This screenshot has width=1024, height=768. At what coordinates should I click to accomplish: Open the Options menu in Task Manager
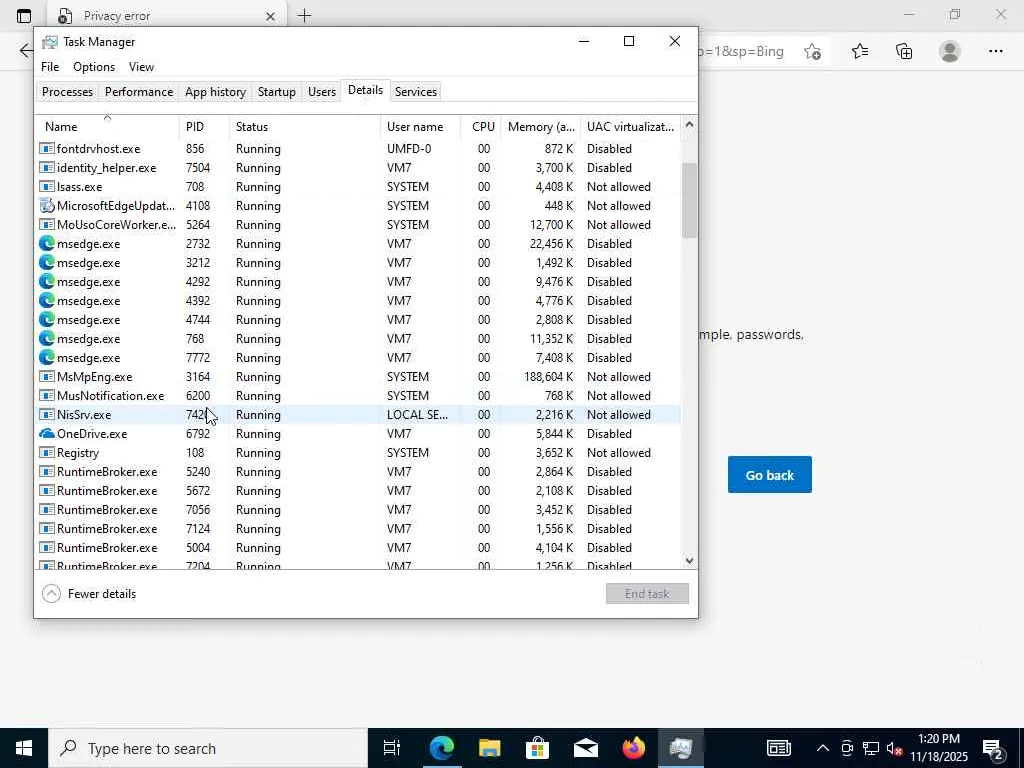(x=94, y=67)
